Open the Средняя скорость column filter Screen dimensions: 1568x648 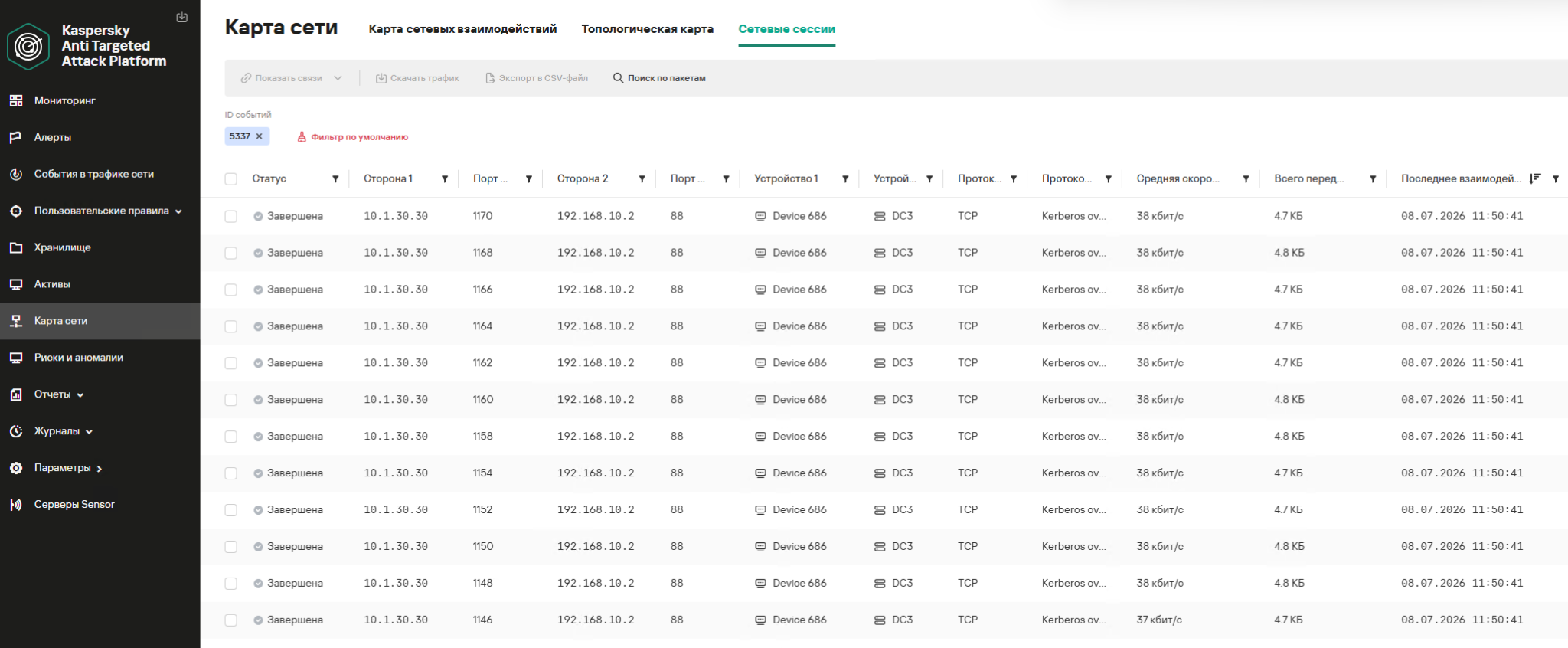point(1246,179)
